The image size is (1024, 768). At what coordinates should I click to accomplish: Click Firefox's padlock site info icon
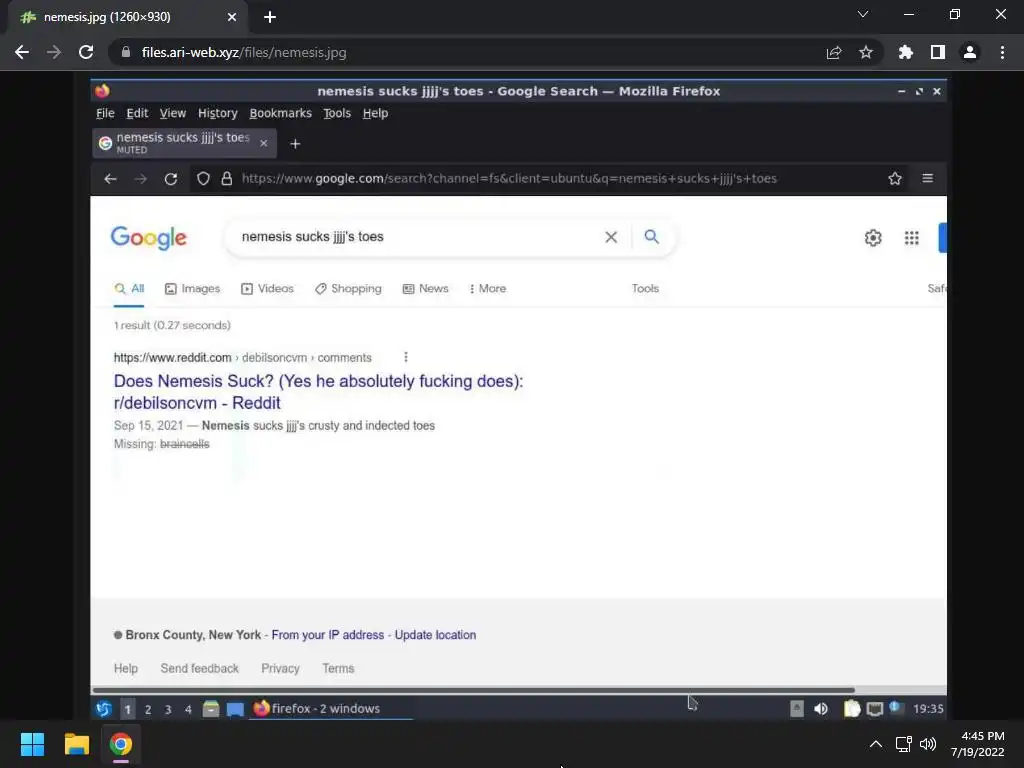click(227, 178)
